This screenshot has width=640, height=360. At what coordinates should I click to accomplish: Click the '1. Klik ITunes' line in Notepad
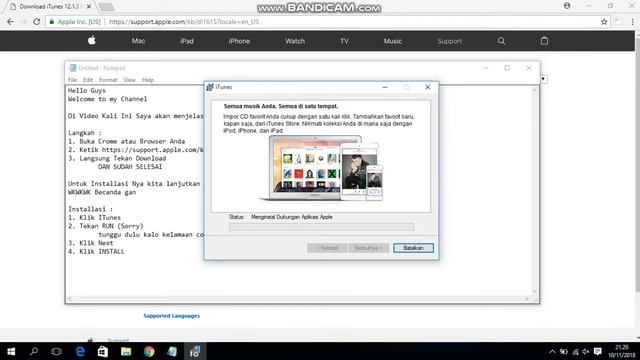94,217
